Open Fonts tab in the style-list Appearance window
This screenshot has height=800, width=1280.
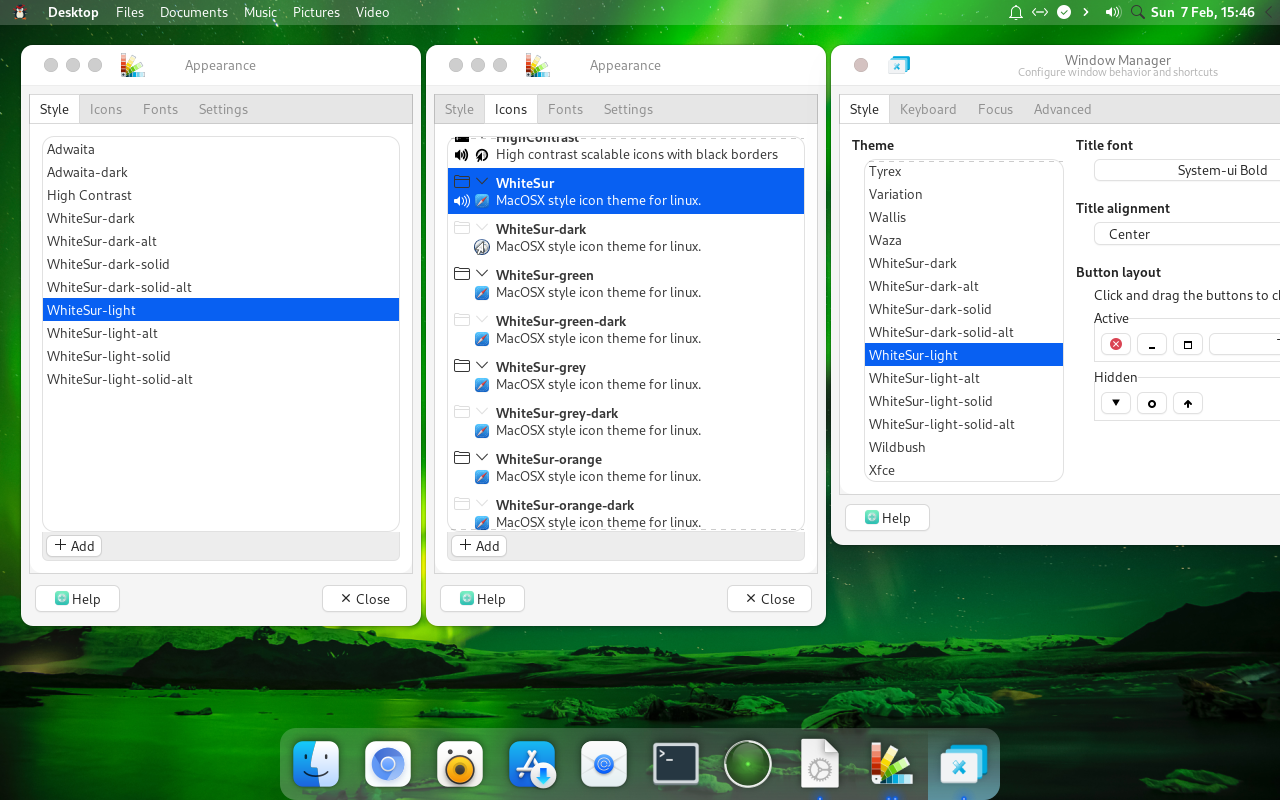click(160, 109)
